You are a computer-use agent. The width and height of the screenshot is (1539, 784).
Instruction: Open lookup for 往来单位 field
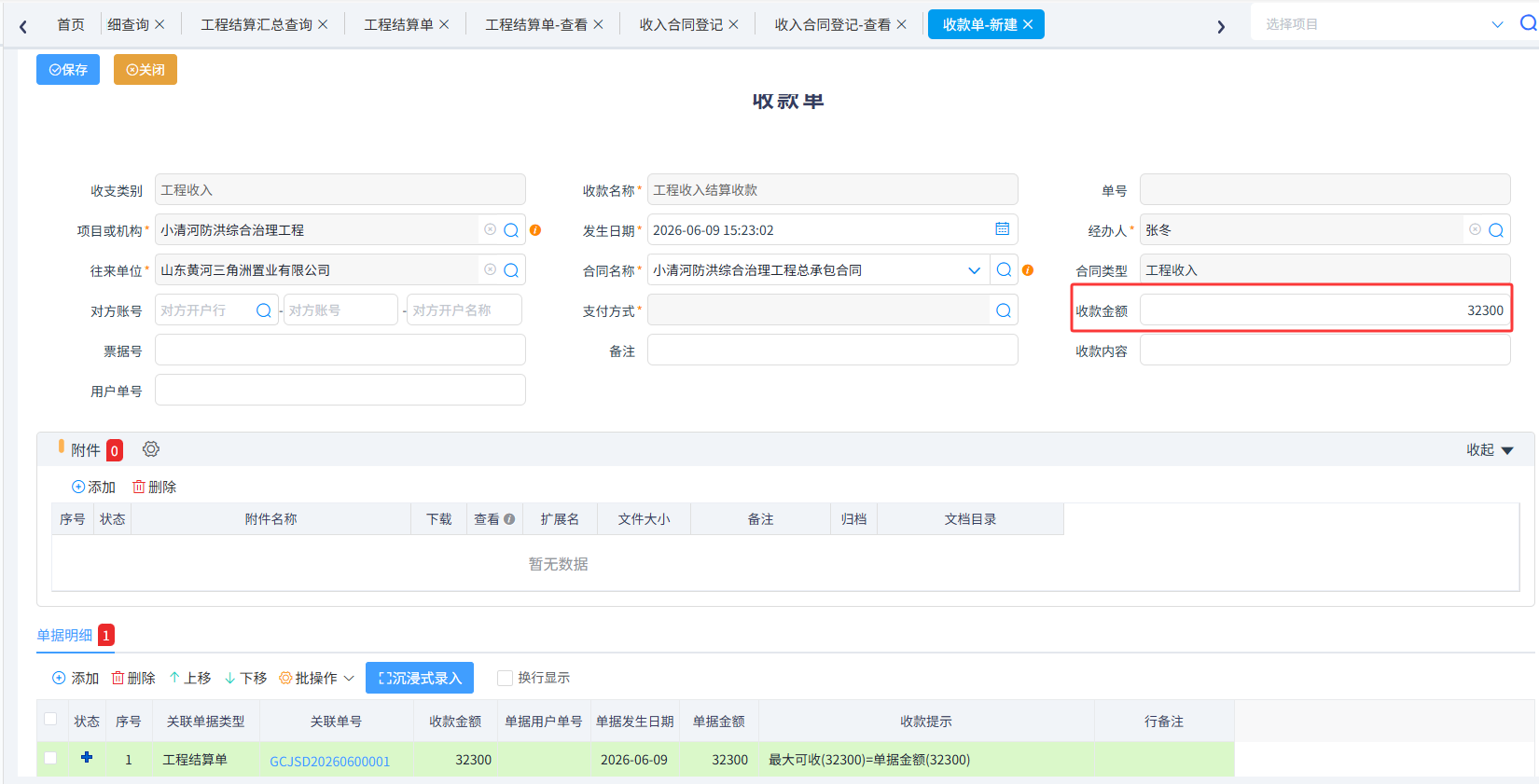[511, 270]
